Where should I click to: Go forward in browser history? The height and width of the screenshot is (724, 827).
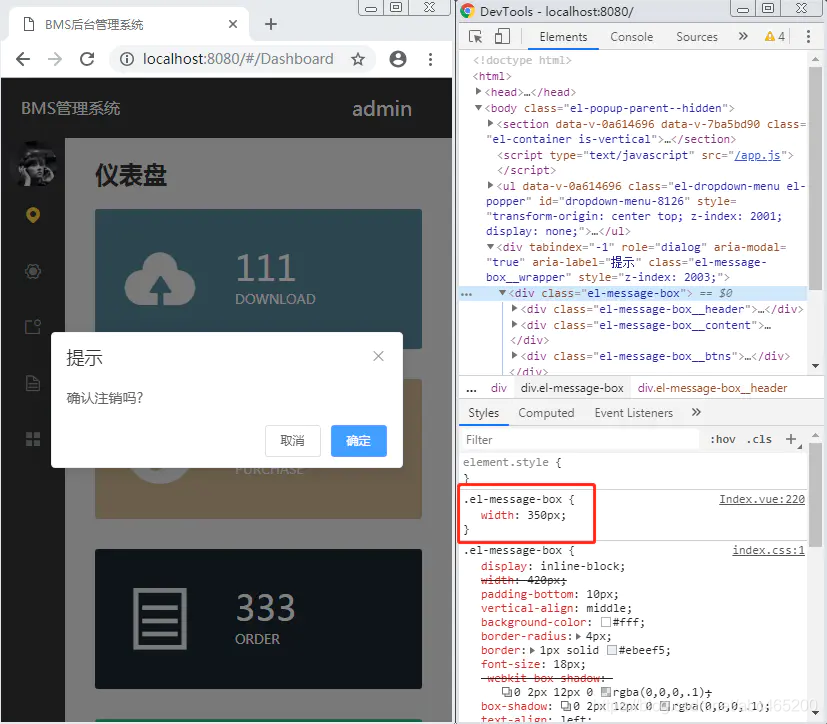click(55, 59)
